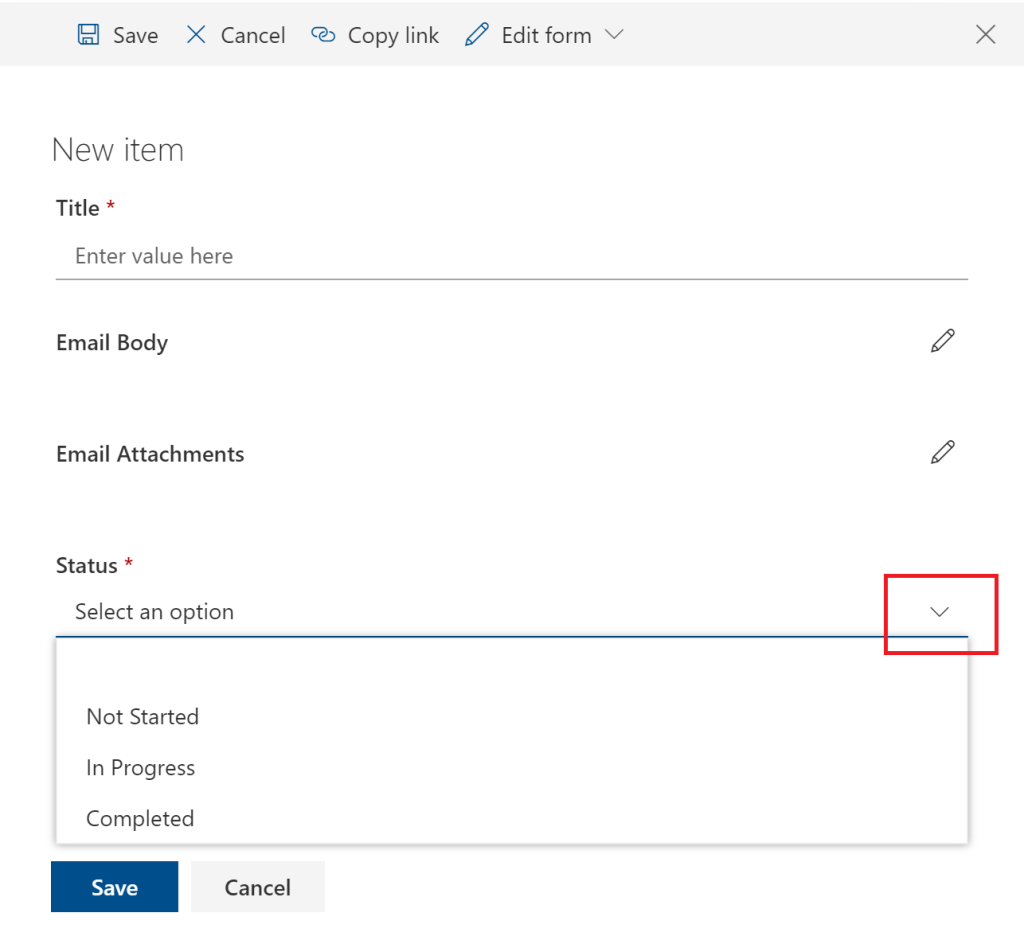The width and height of the screenshot is (1024, 940).
Task: Open the 'Edit form' command label
Action: pos(546,35)
